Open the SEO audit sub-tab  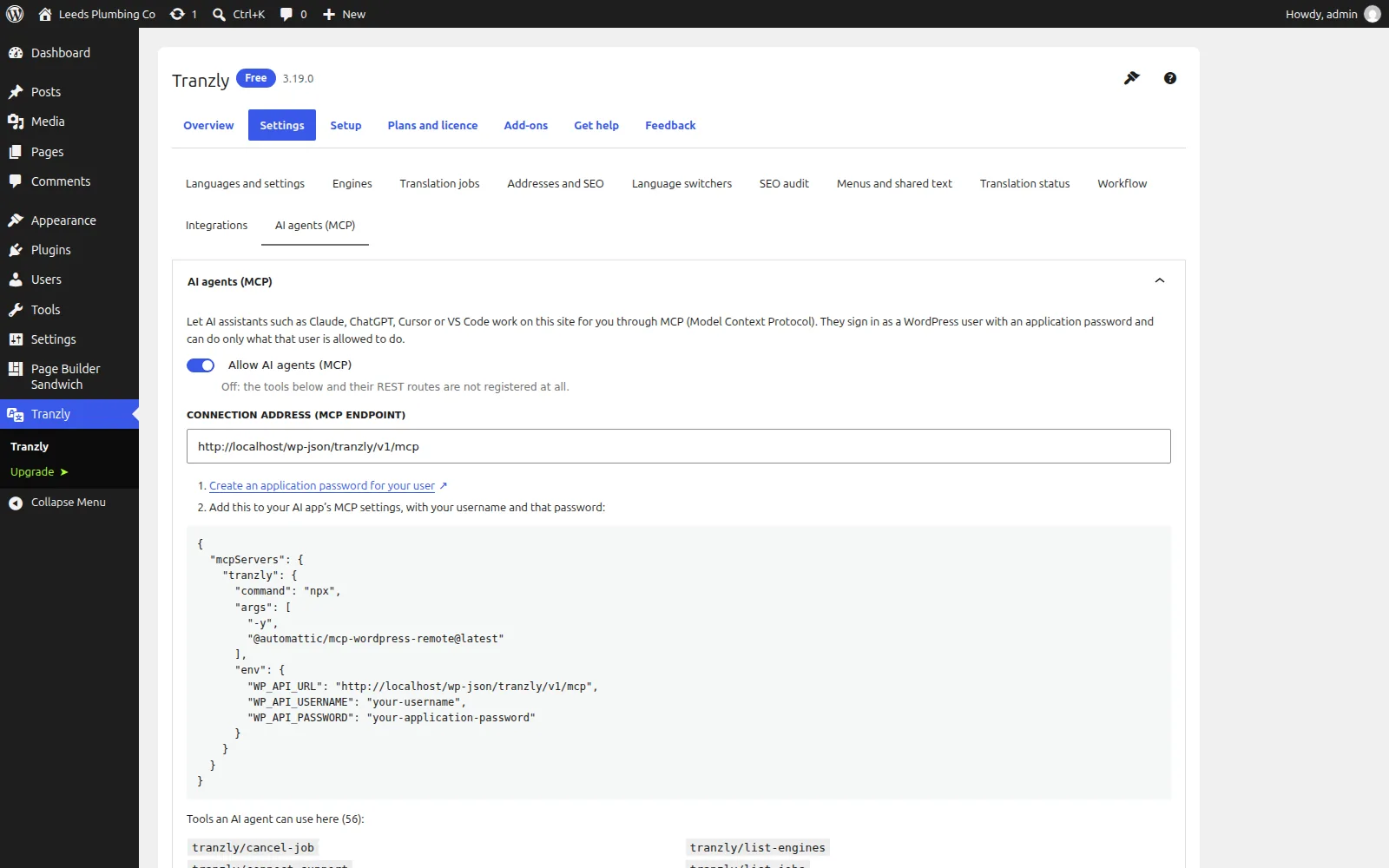click(784, 183)
